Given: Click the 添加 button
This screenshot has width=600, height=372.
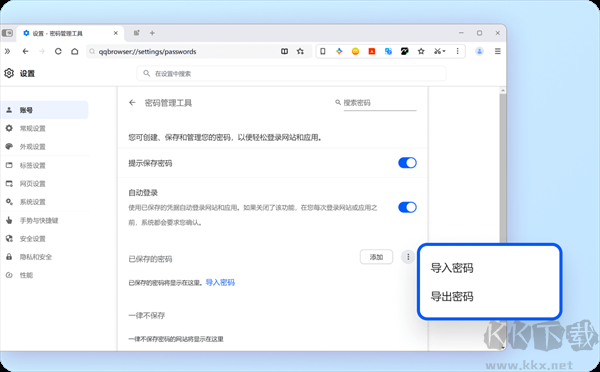Looking at the screenshot, I should point(376,257).
